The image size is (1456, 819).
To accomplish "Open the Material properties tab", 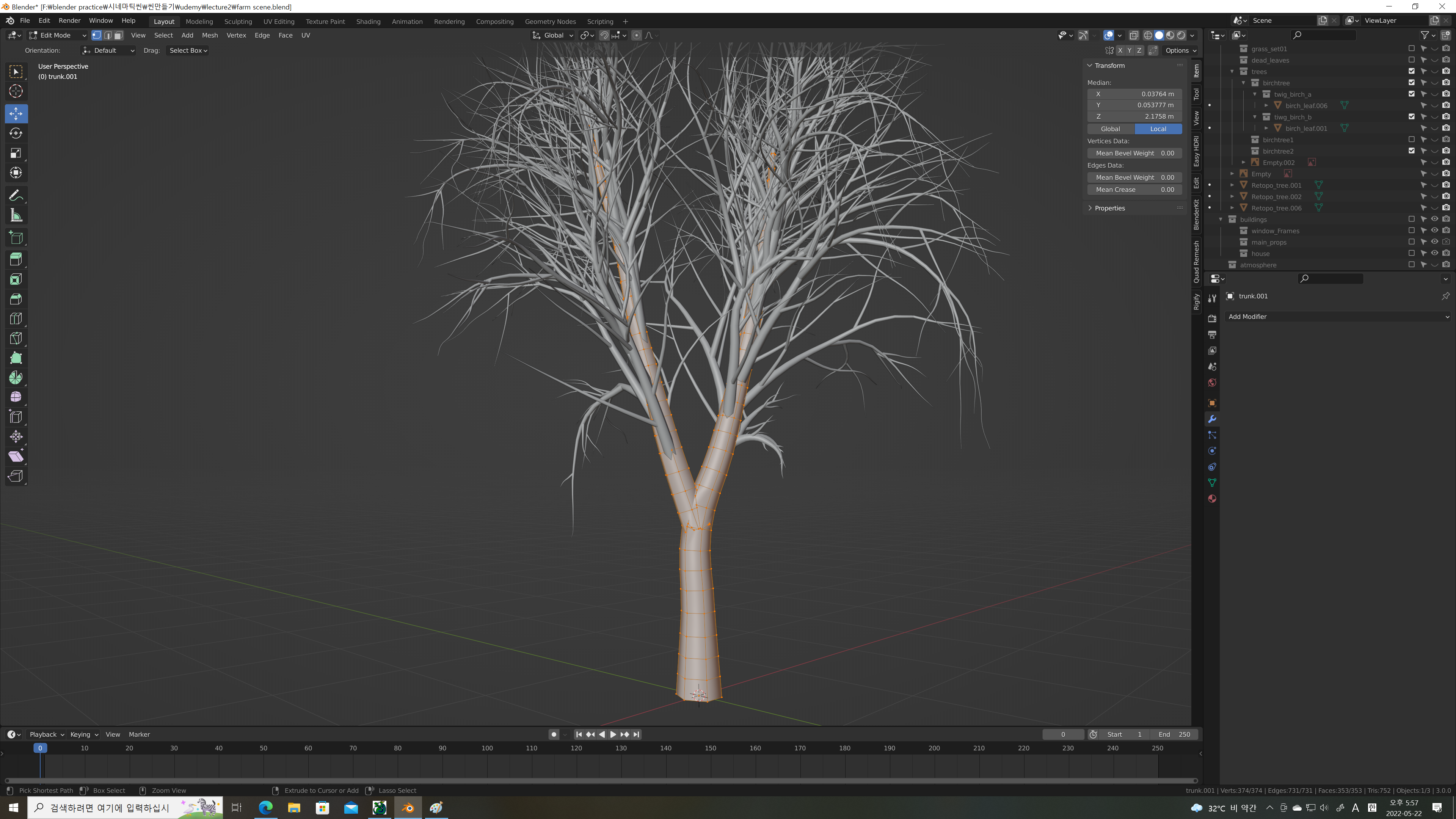I will [1212, 499].
